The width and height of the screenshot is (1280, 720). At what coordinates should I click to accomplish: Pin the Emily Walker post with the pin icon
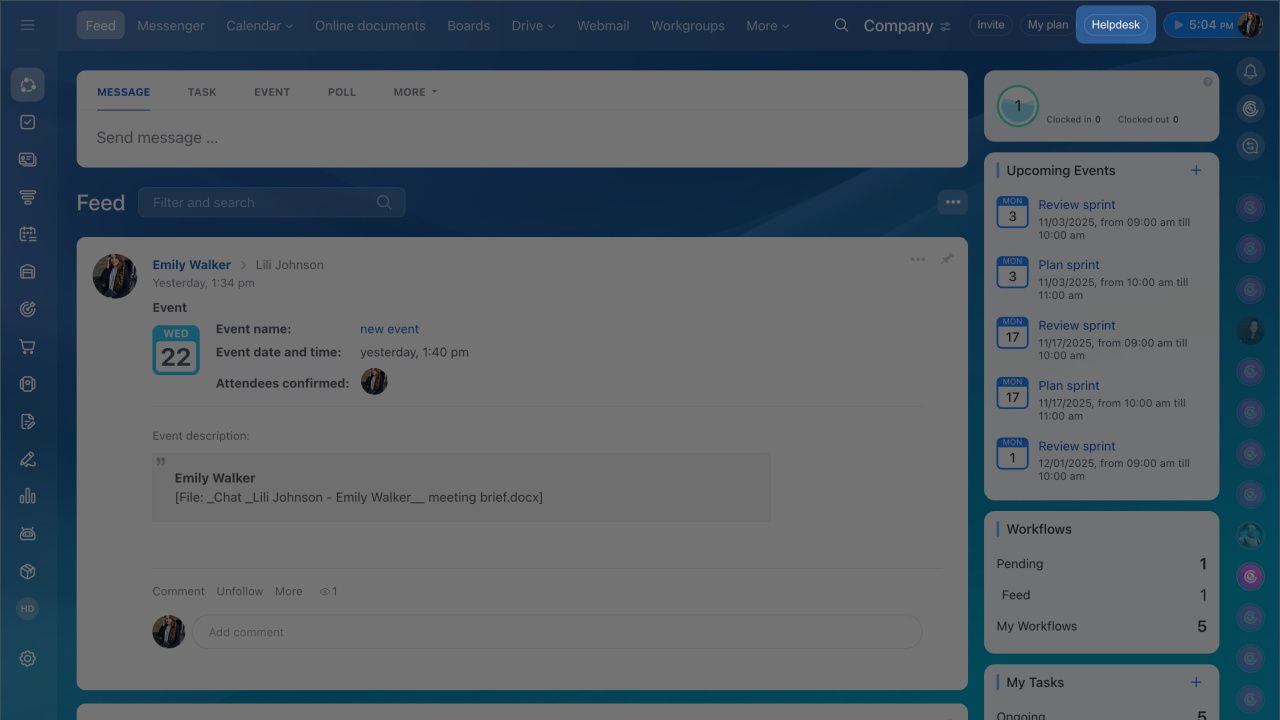point(947,259)
